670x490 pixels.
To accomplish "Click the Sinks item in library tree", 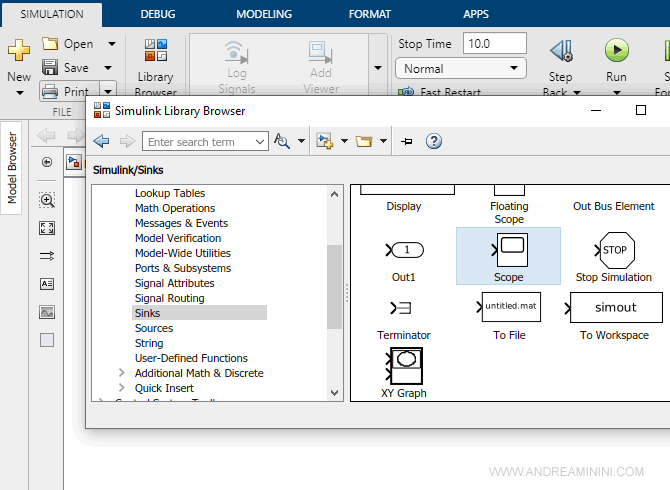I will pyautogui.click(x=200, y=313).
